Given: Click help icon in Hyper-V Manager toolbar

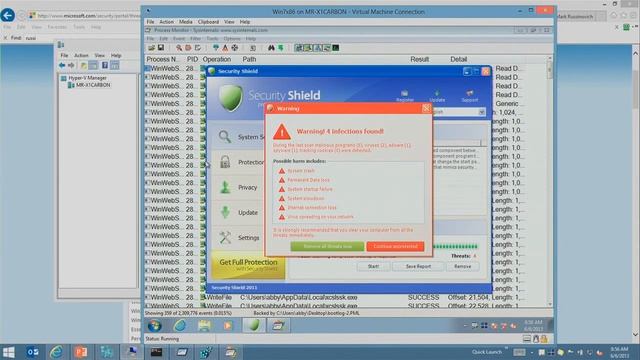Looking at the screenshot, I should click(x=105, y=65).
